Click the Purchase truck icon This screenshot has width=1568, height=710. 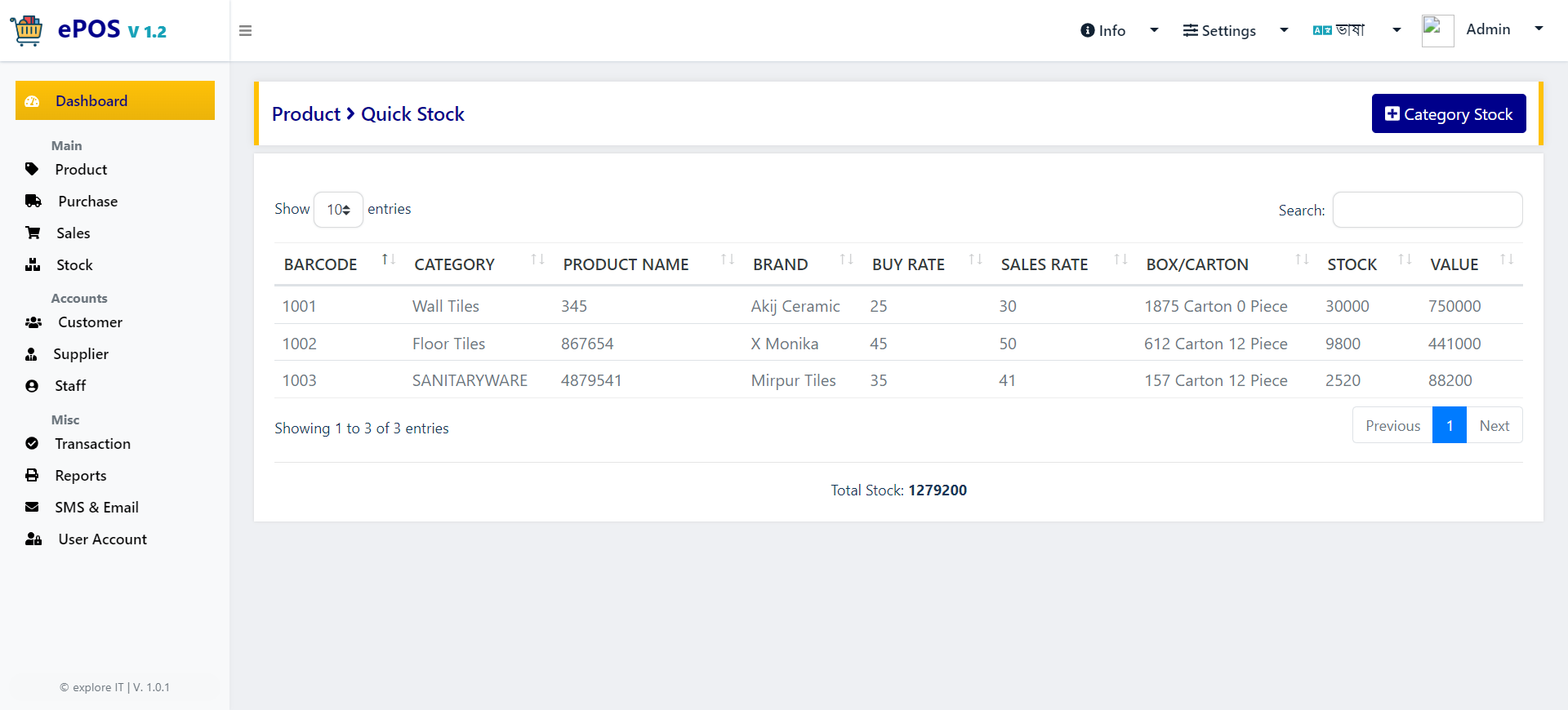click(x=33, y=201)
